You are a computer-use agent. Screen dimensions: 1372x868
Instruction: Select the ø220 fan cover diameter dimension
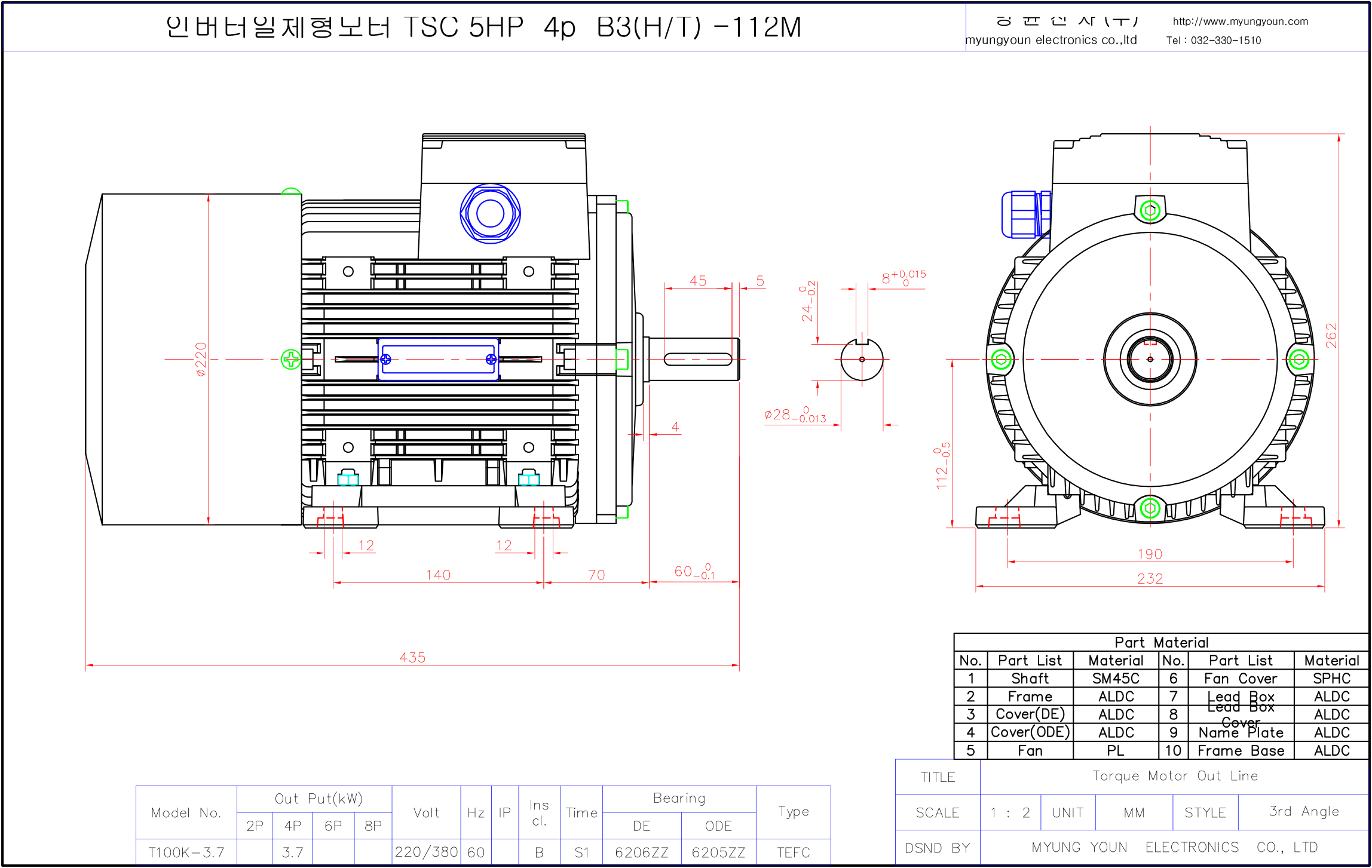coord(201,359)
